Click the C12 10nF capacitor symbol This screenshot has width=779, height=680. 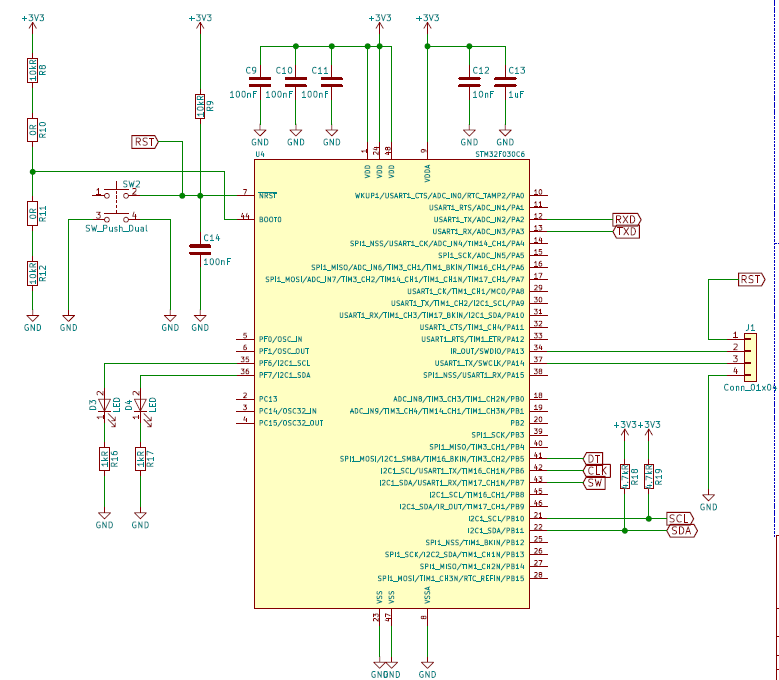469,82
